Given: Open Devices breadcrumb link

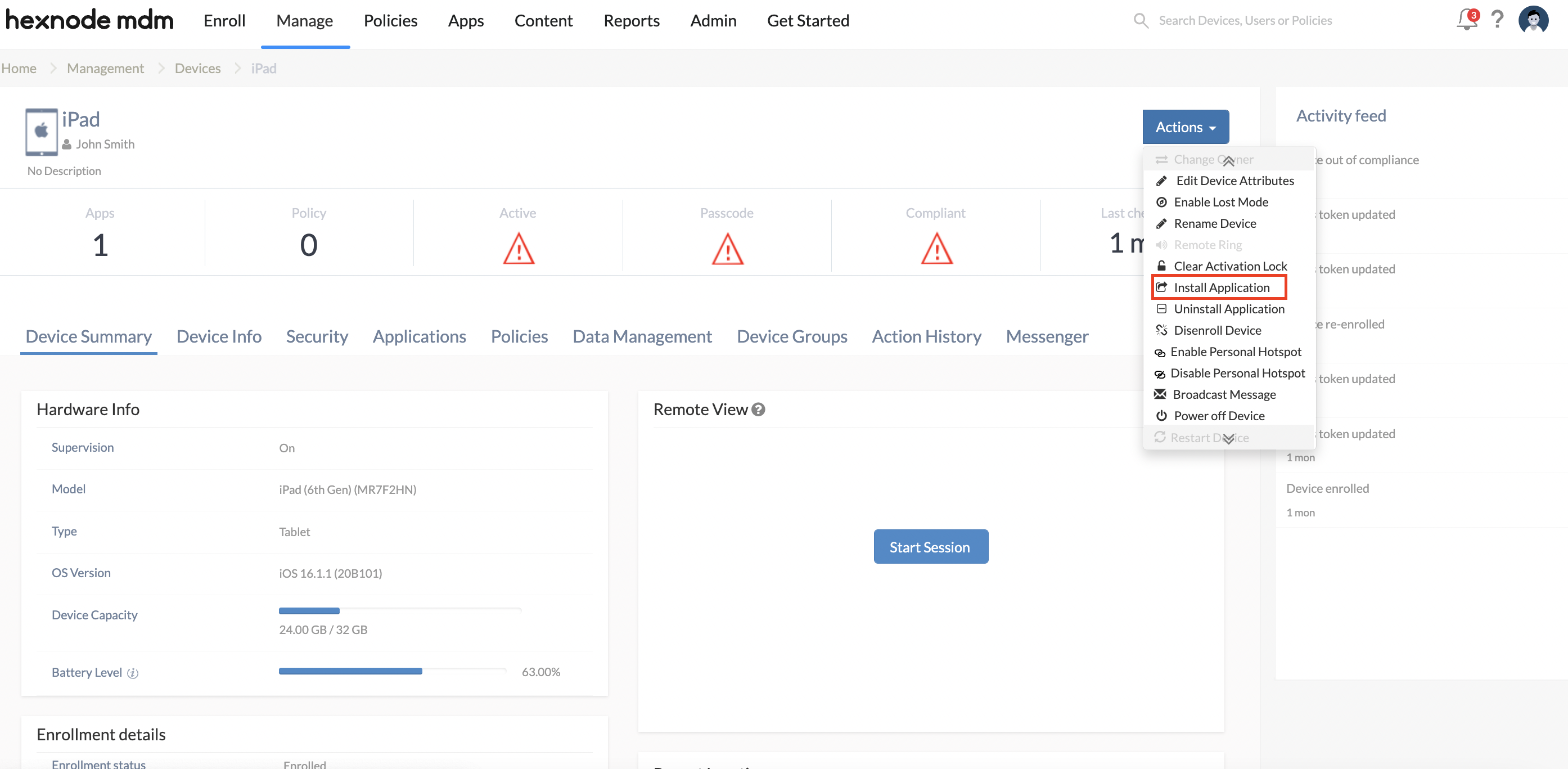Looking at the screenshot, I should 197,68.
